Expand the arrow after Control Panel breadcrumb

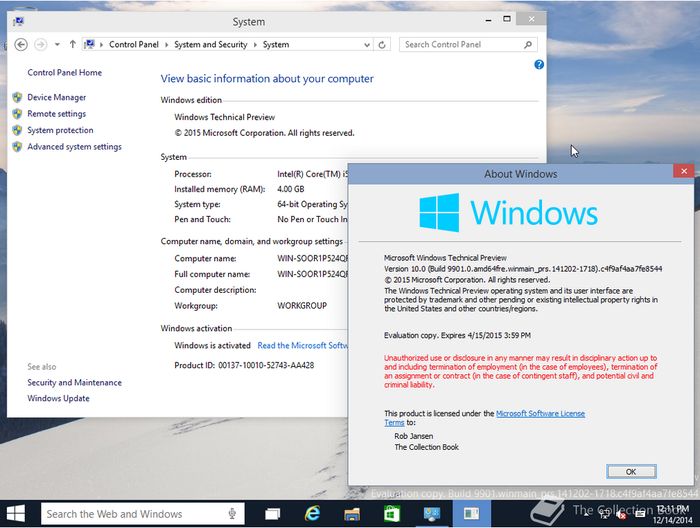(x=168, y=44)
